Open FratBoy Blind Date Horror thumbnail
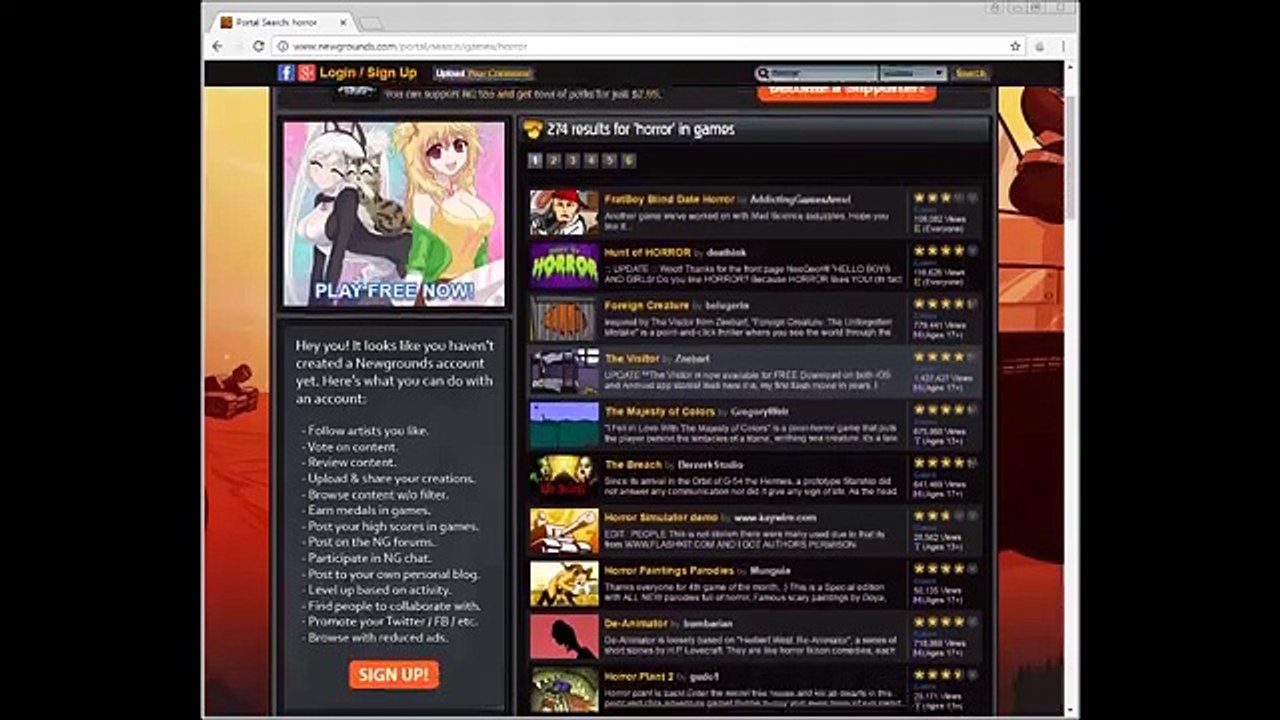The height and width of the screenshot is (720, 1280). point(564,212)
